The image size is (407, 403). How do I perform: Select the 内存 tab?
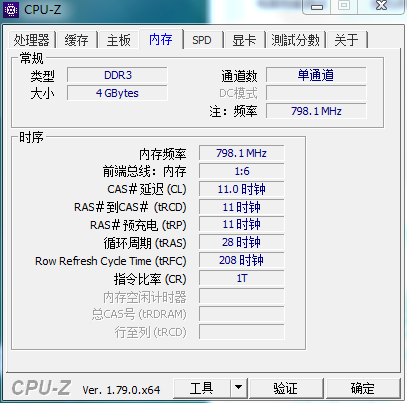pos(161,39)
